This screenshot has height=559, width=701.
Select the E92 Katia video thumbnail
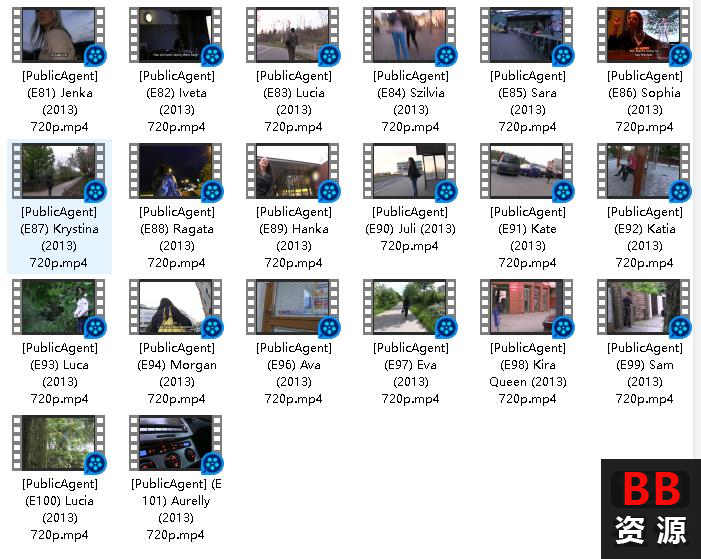(x=644, y=171)
